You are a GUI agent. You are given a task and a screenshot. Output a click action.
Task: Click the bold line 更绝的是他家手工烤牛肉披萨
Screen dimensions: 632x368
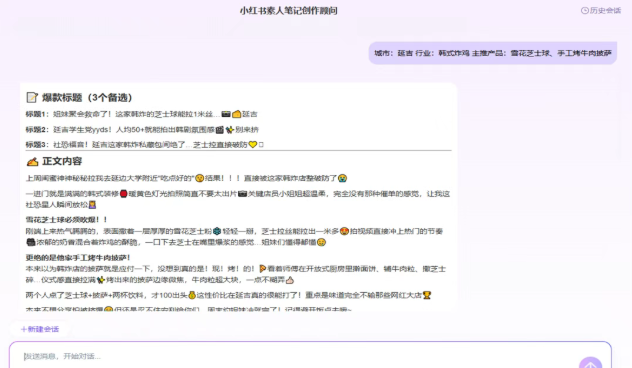point(78,257)
